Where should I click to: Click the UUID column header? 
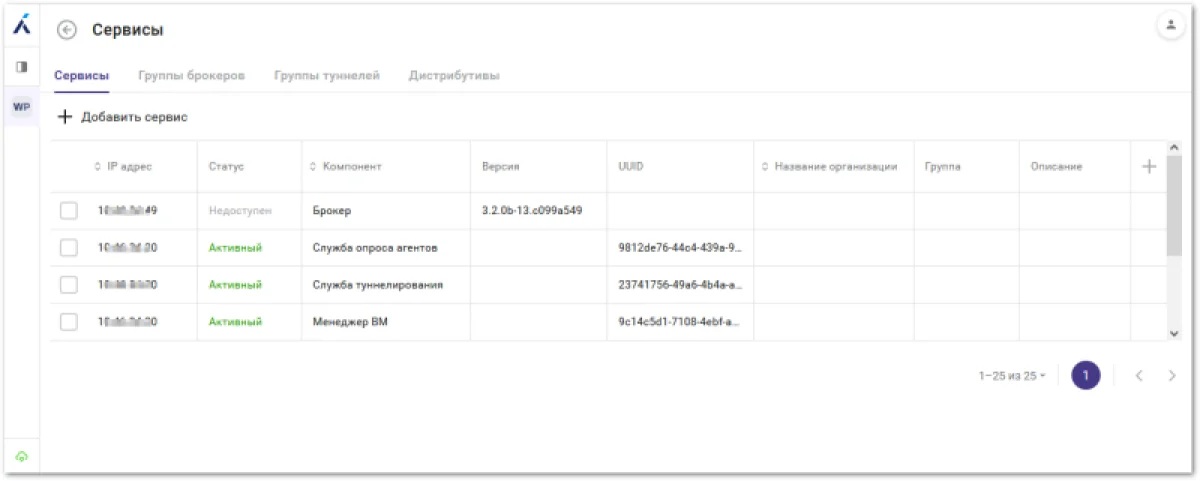pyautogui.click(x=630, y=166)
